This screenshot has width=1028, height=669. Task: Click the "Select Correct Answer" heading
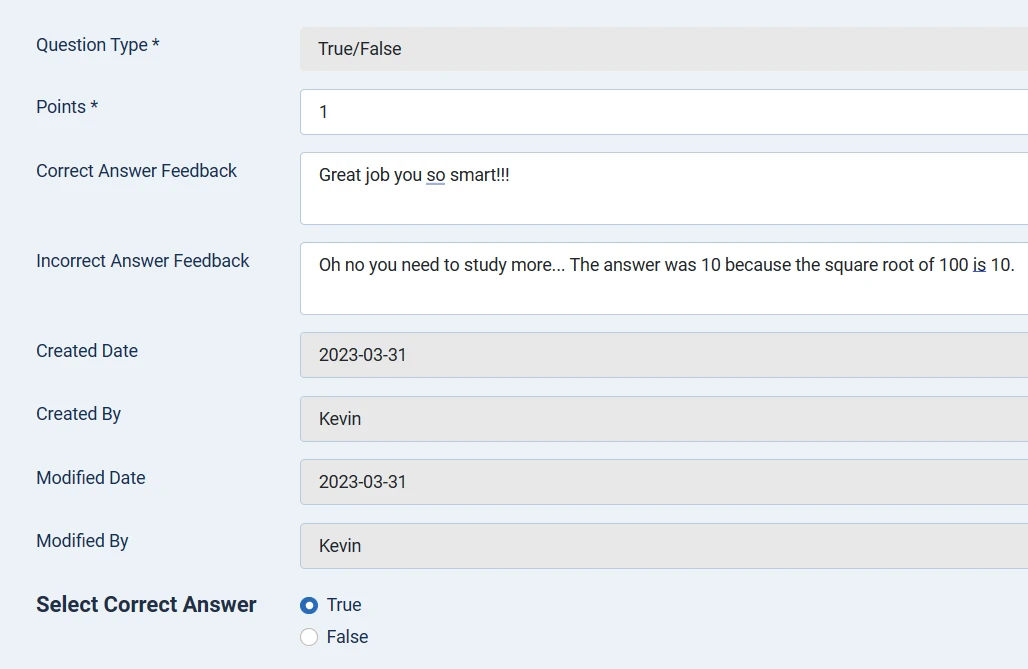(146, 605)
